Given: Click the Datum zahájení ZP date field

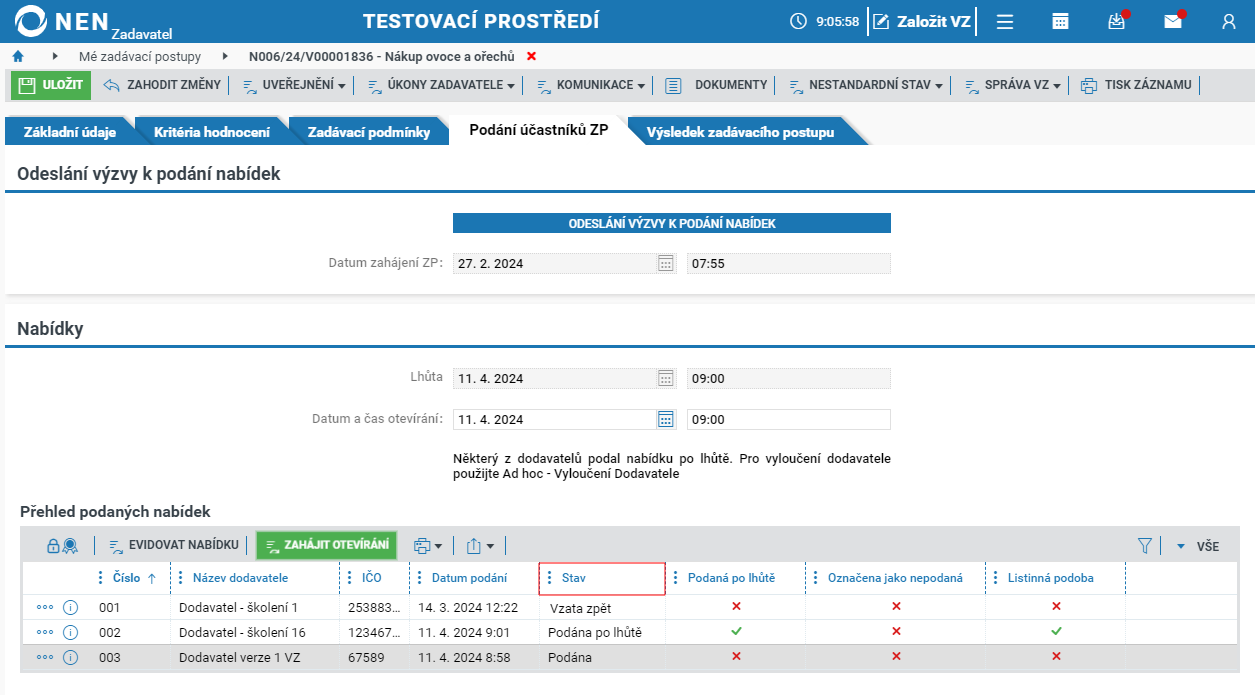Looking at the screenshot, I should [554, 263].
